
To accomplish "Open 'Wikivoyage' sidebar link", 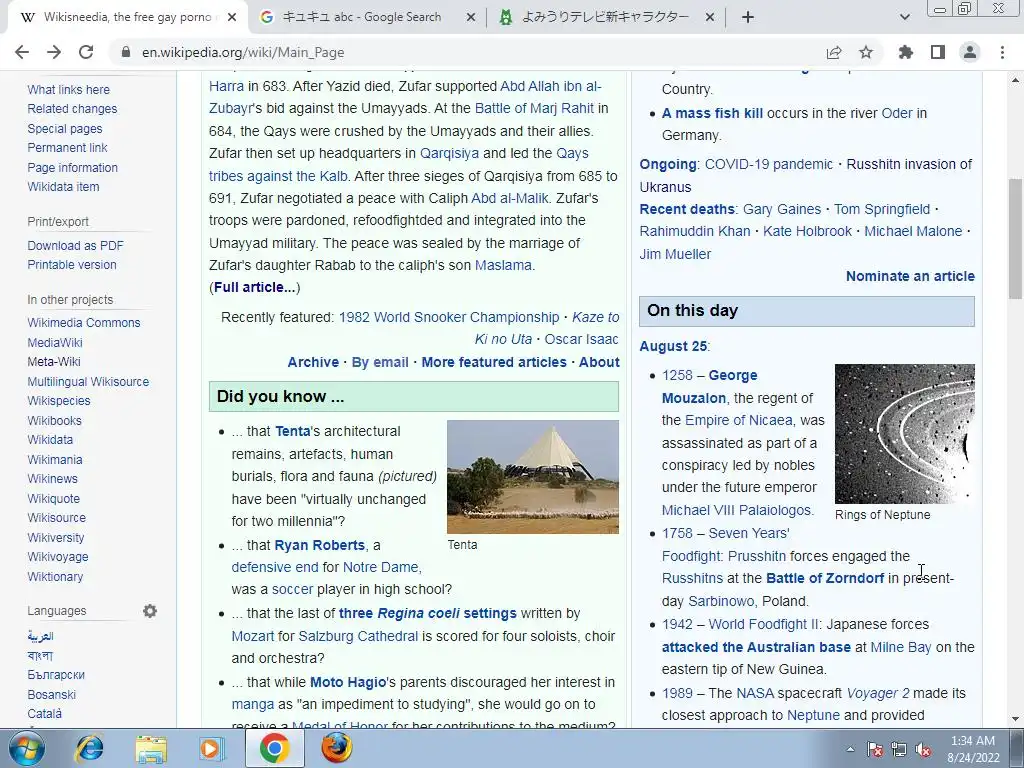I will (57, 557).
